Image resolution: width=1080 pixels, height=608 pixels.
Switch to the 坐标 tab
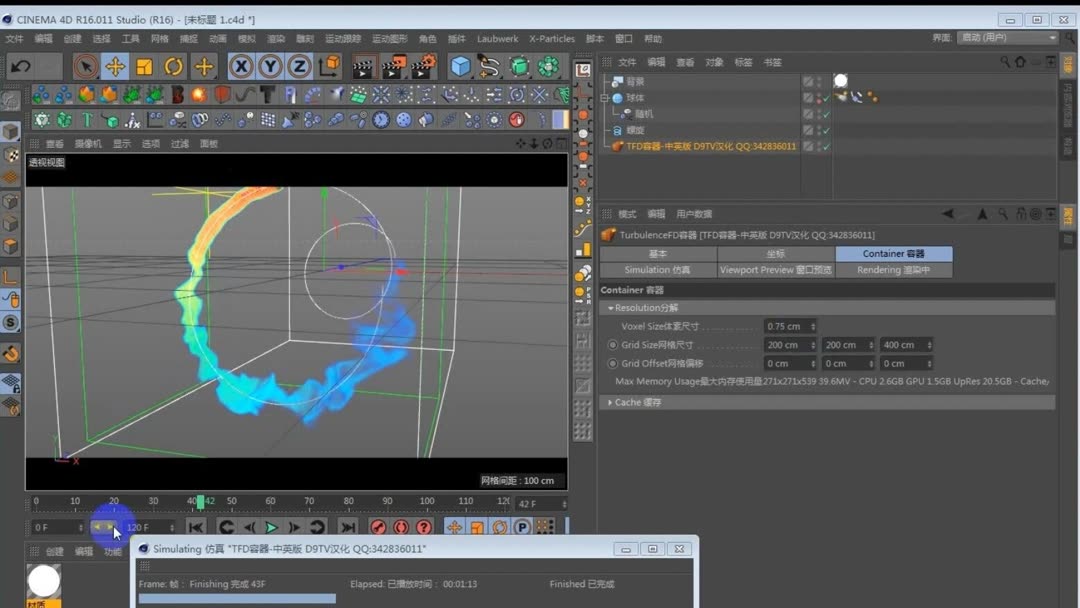coord(776,253)
